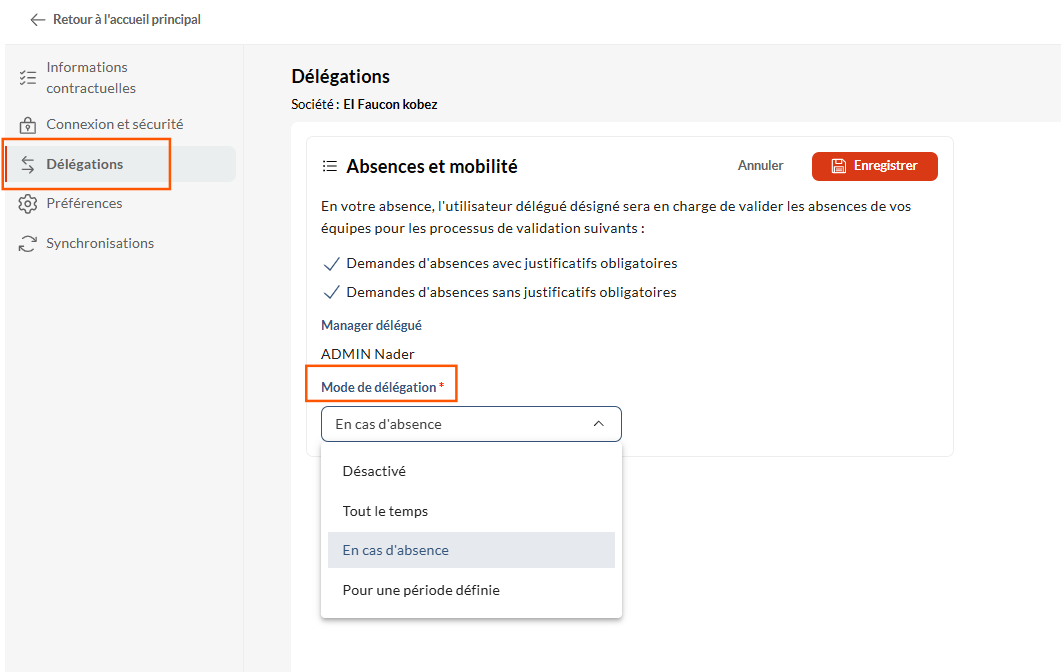This screenshot has height=672, width=1061.
Task: Choose Tout le temps from list
Action: click(385, 511)
